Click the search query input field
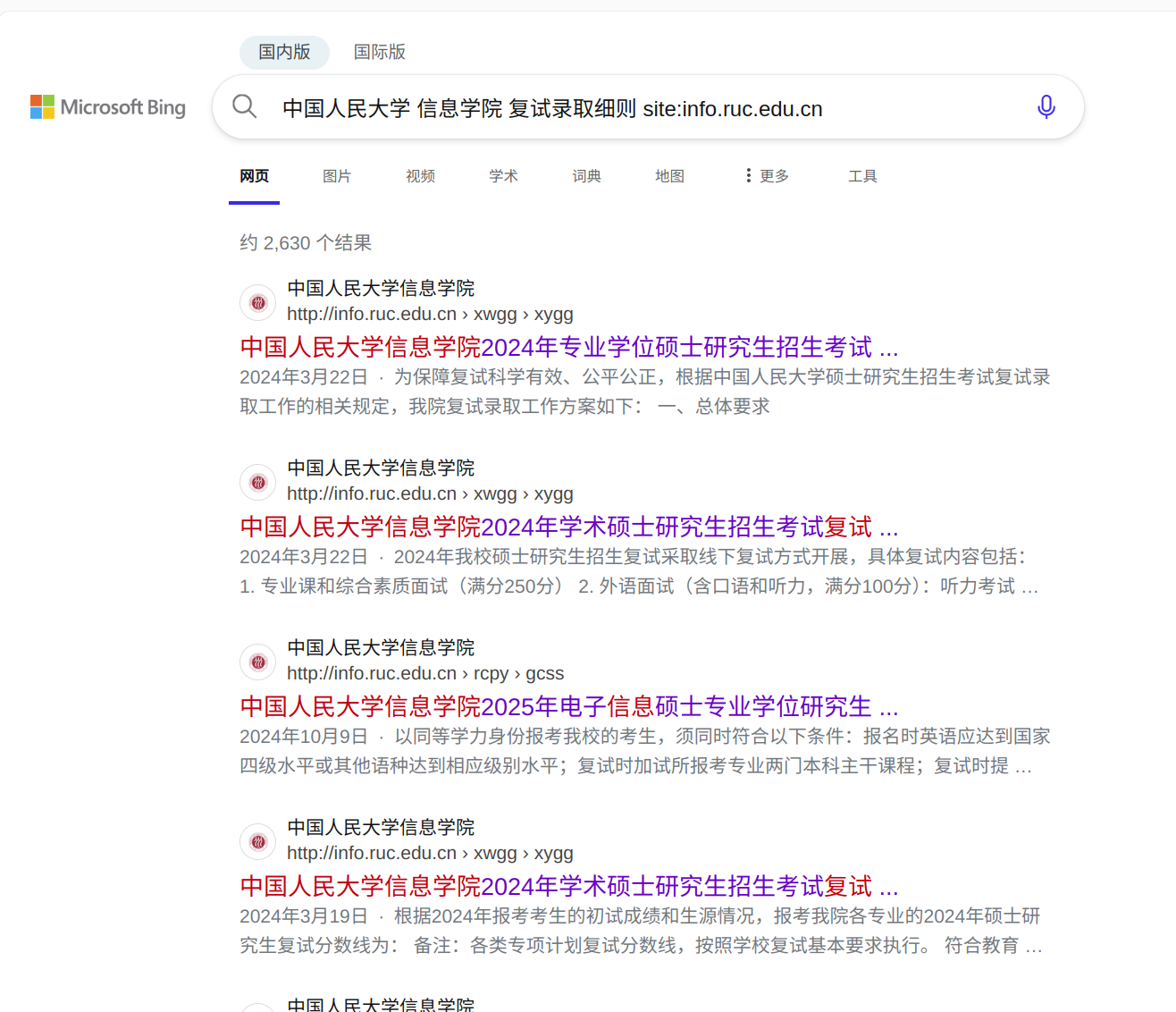Viewport: 1176px width, 1012px height. tap(648, 108)
